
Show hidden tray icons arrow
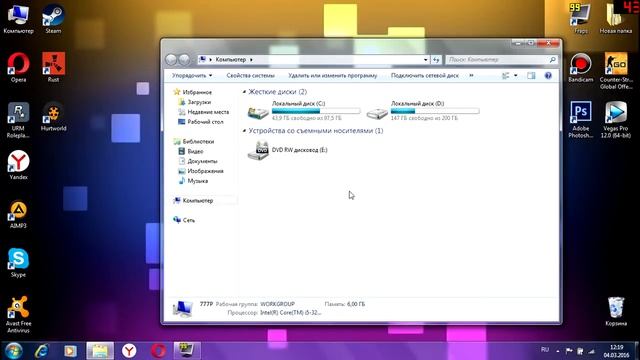tap(558, 351)
